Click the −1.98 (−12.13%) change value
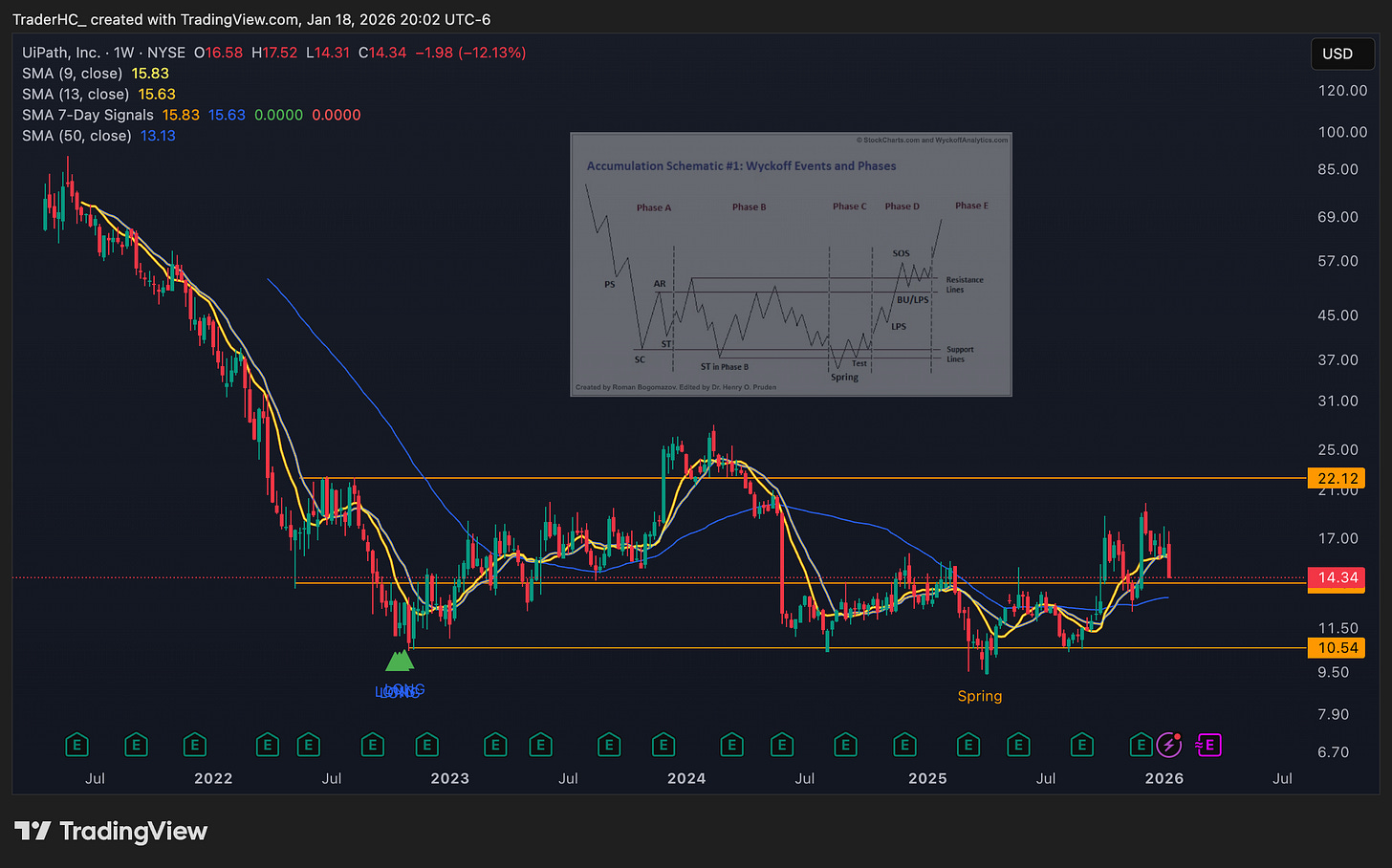 point(470,53)
